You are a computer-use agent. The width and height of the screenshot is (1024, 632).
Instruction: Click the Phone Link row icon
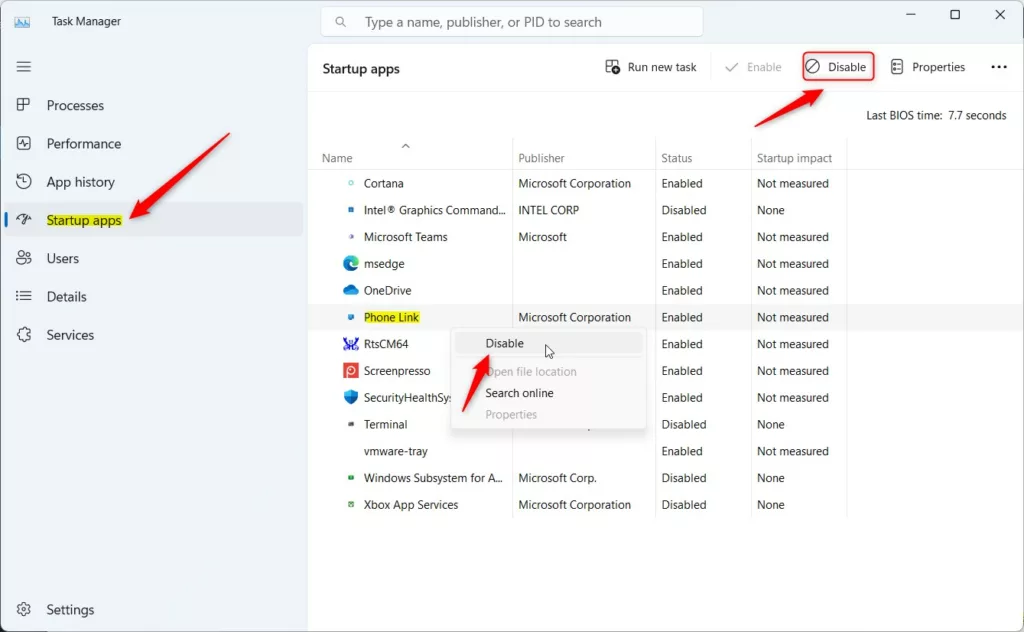pos(351,317)
